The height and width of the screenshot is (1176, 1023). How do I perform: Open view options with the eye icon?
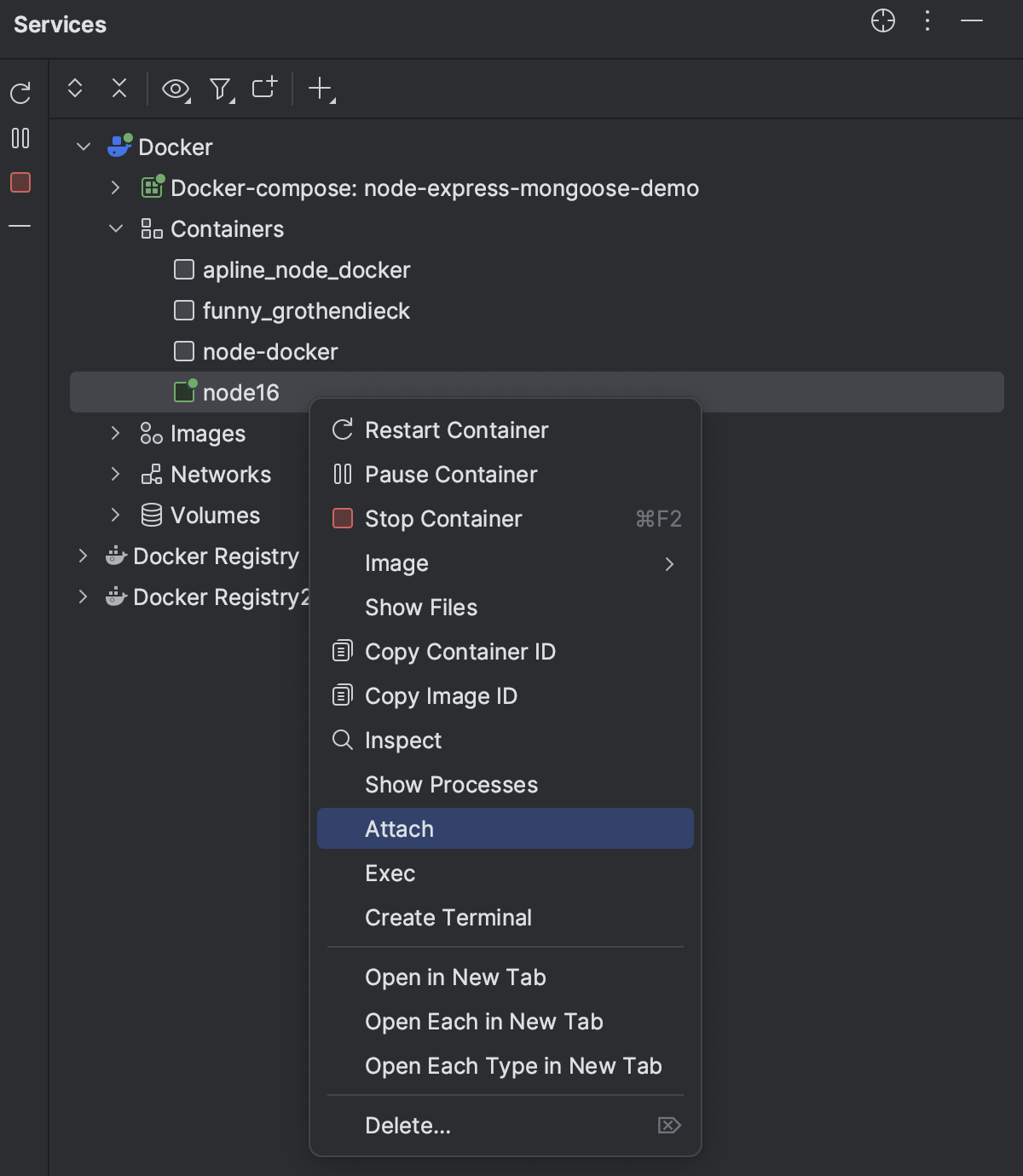pyautogui.click(x=174, y=88)
